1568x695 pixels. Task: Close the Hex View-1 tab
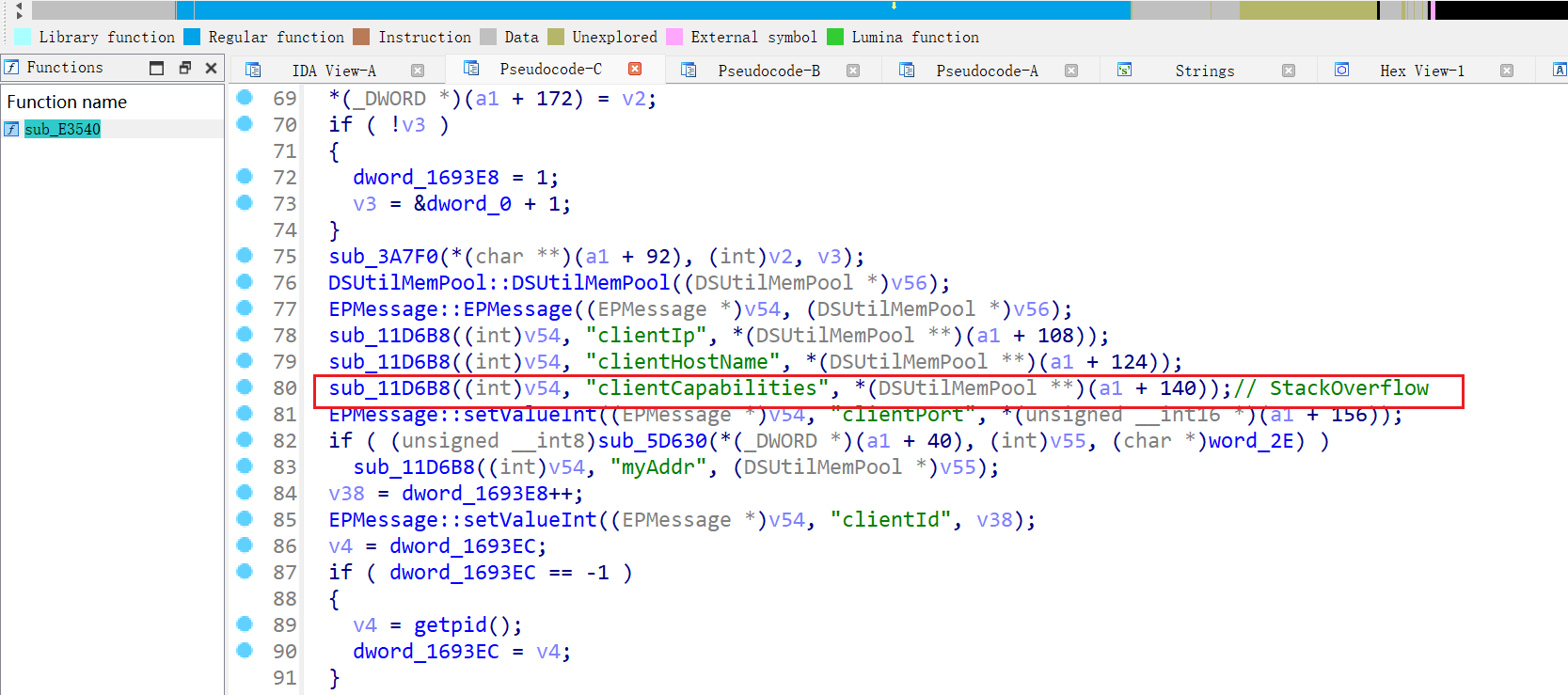[x=1507, y=71]
